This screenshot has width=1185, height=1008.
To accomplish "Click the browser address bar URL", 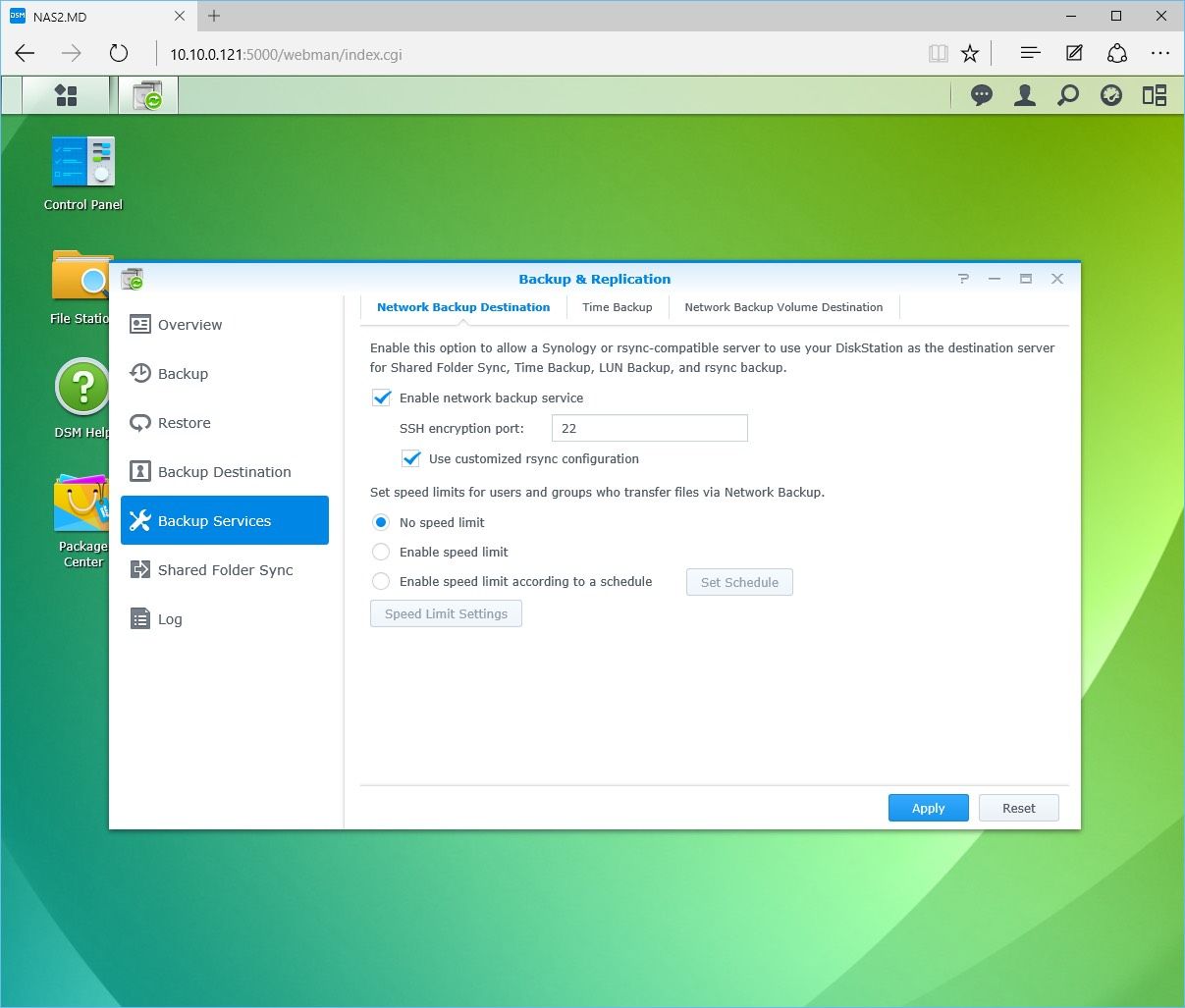I will coord(287,55).
